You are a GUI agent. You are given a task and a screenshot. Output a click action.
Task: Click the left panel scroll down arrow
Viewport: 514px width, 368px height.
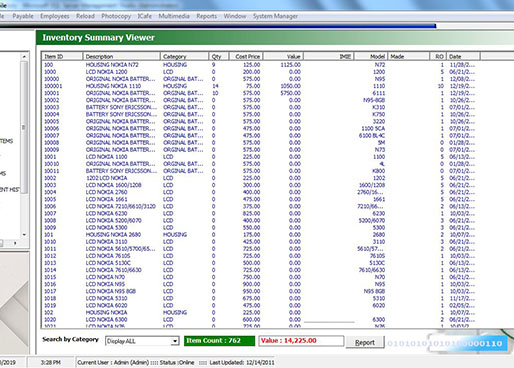(24, 235)
